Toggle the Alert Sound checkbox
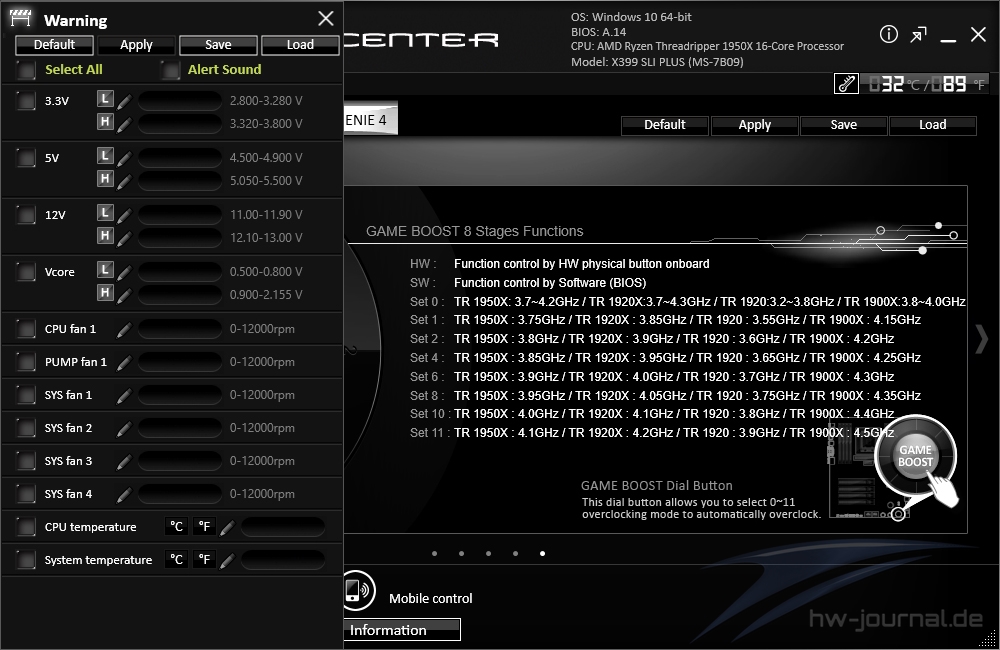 170,70
